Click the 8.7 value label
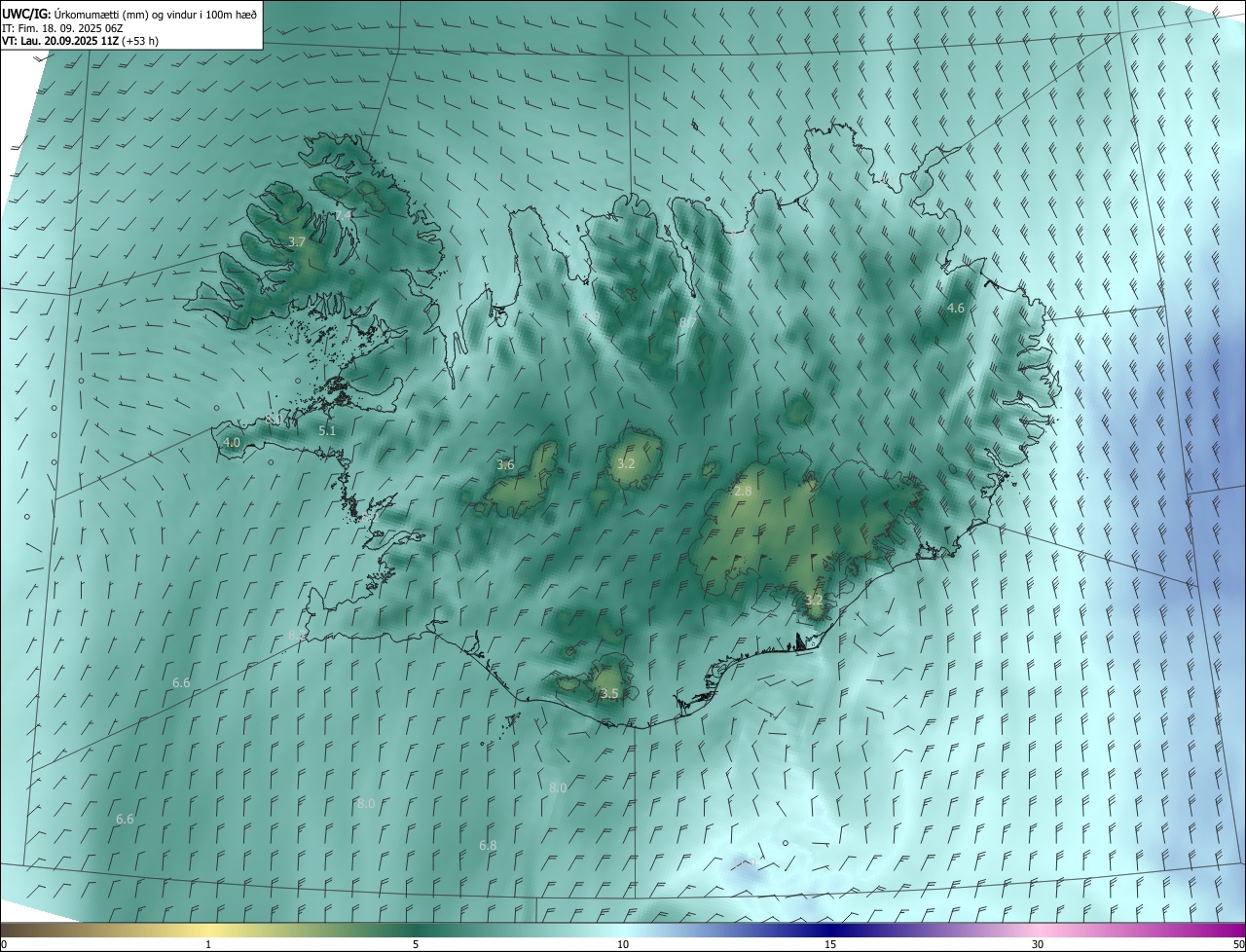This screenshot has height=952, width=1246. click(x=688, y=322)
